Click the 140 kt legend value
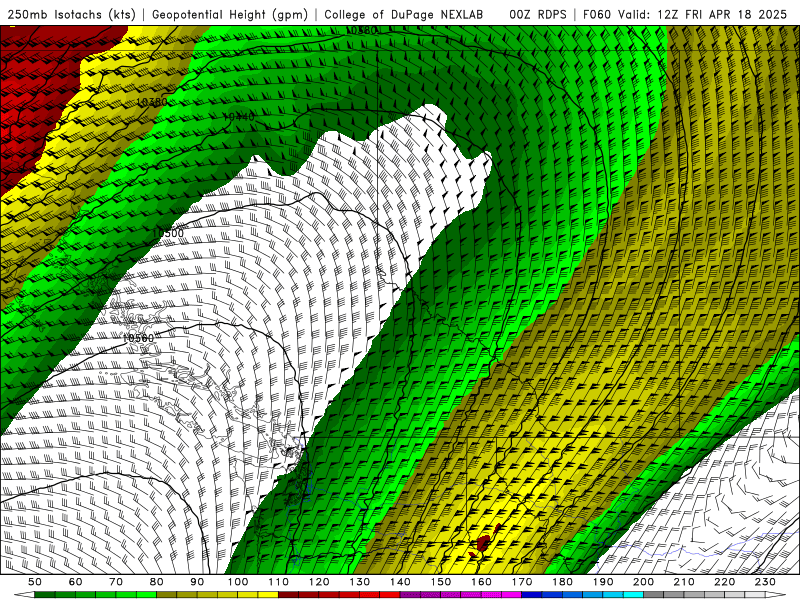Screen dimensions: 800x600 pyautogui.click(x=401, y=582)
